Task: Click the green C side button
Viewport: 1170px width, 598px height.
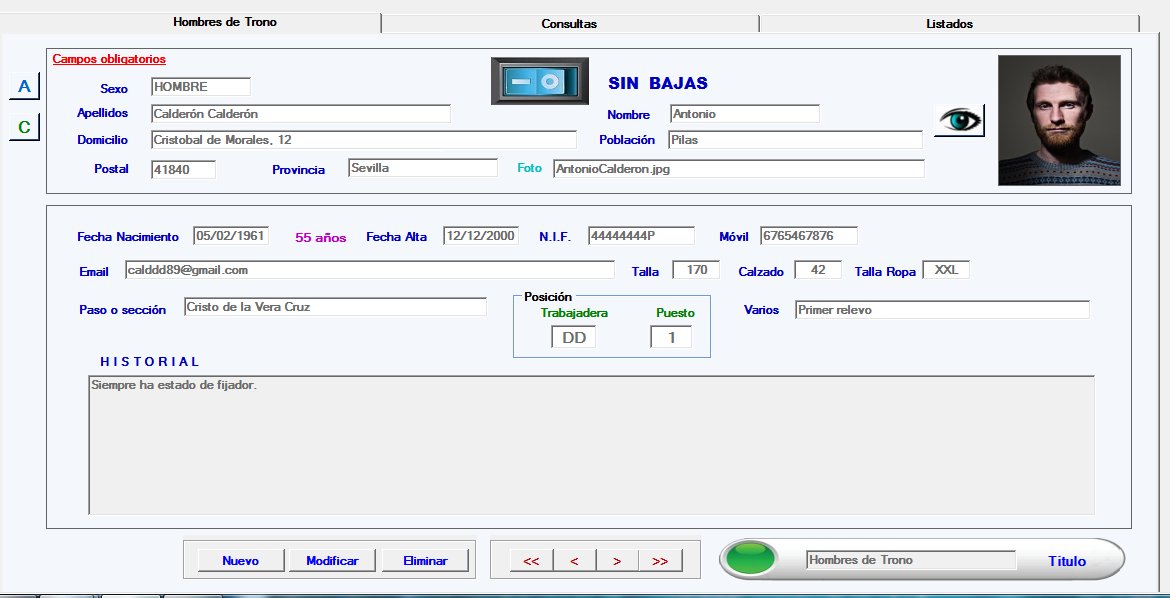Action: tap(24, 127)
